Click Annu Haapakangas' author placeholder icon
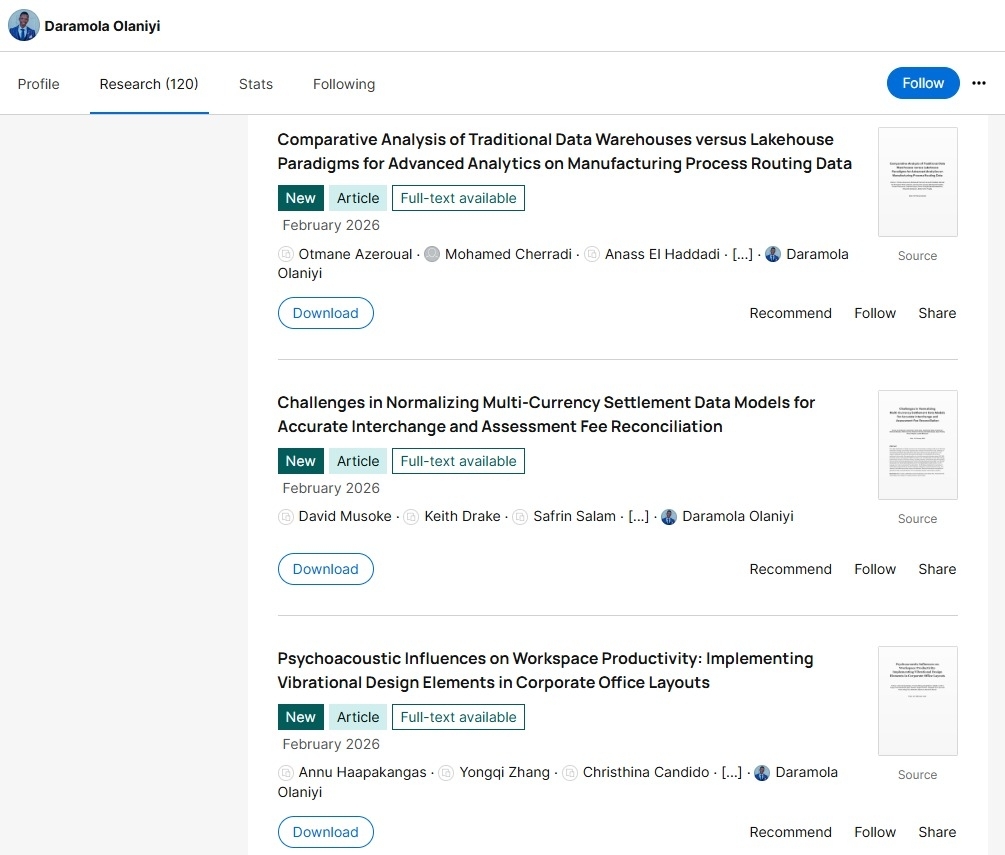Screen dimensions: 1005x855 (x=286, y=773)
